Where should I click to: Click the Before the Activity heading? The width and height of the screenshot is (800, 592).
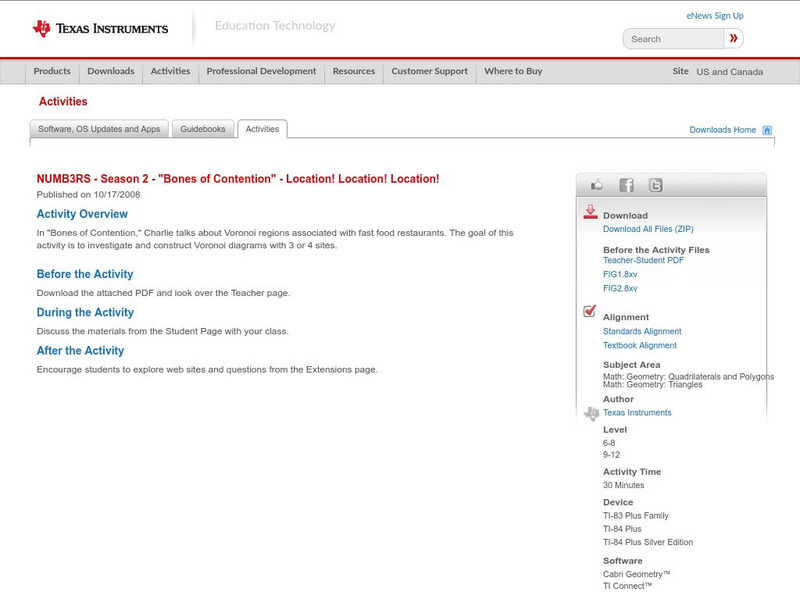click(85, 274)
